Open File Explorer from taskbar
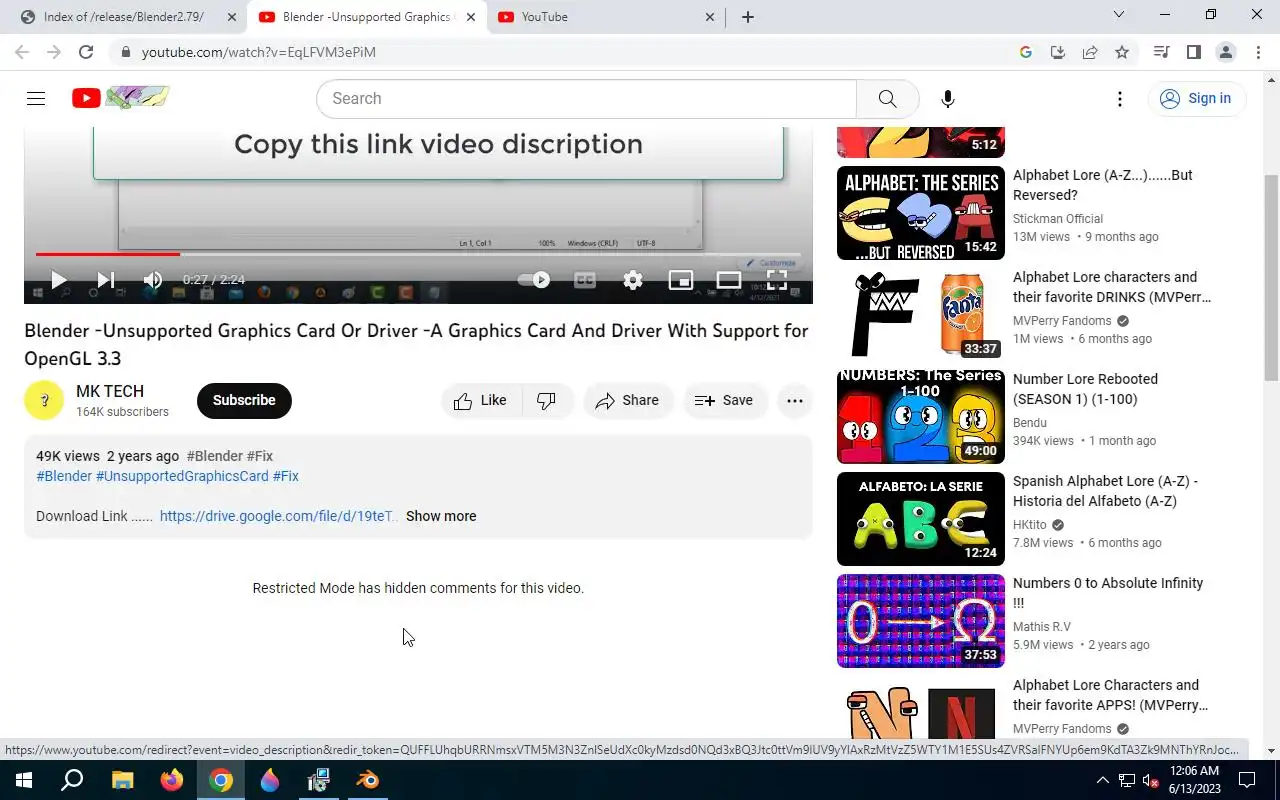Viewport: 1280px width, 800px height. tap(122, 780)
